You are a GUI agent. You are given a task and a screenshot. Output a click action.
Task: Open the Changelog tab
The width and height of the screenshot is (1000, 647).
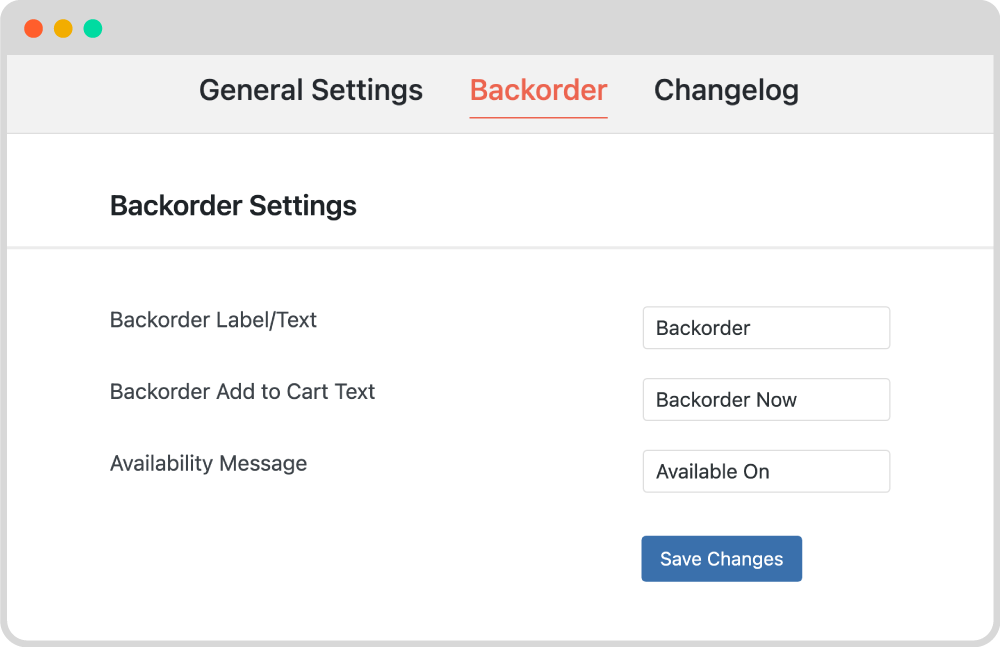[726, 90]
